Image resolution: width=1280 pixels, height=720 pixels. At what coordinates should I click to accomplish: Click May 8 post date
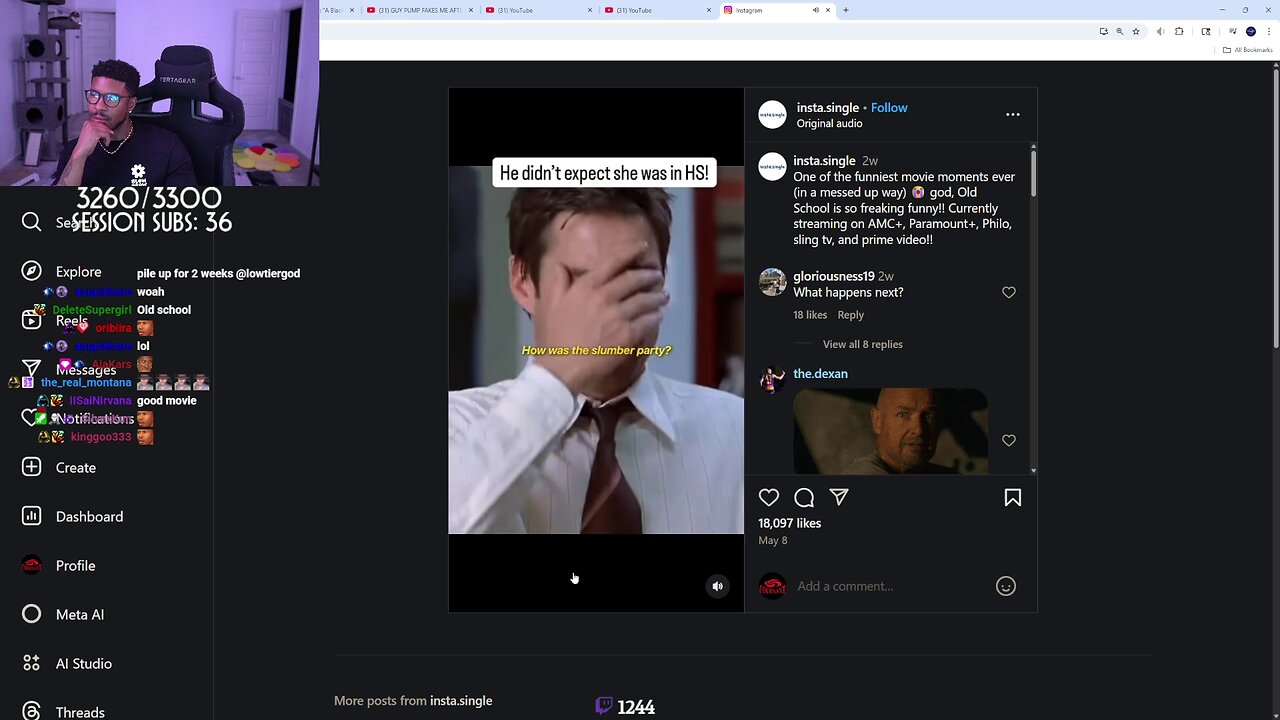click(772, 540)
